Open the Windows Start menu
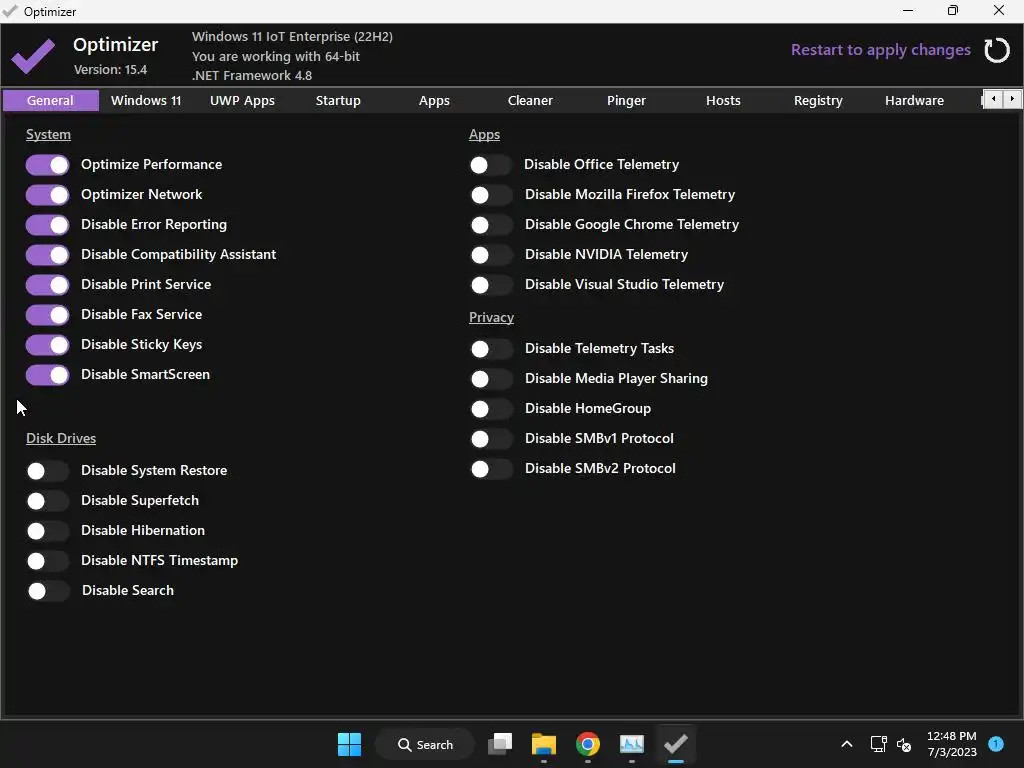Image resolution: width=1024 pixels, height=768 pixels. click(x=349, y=744)
